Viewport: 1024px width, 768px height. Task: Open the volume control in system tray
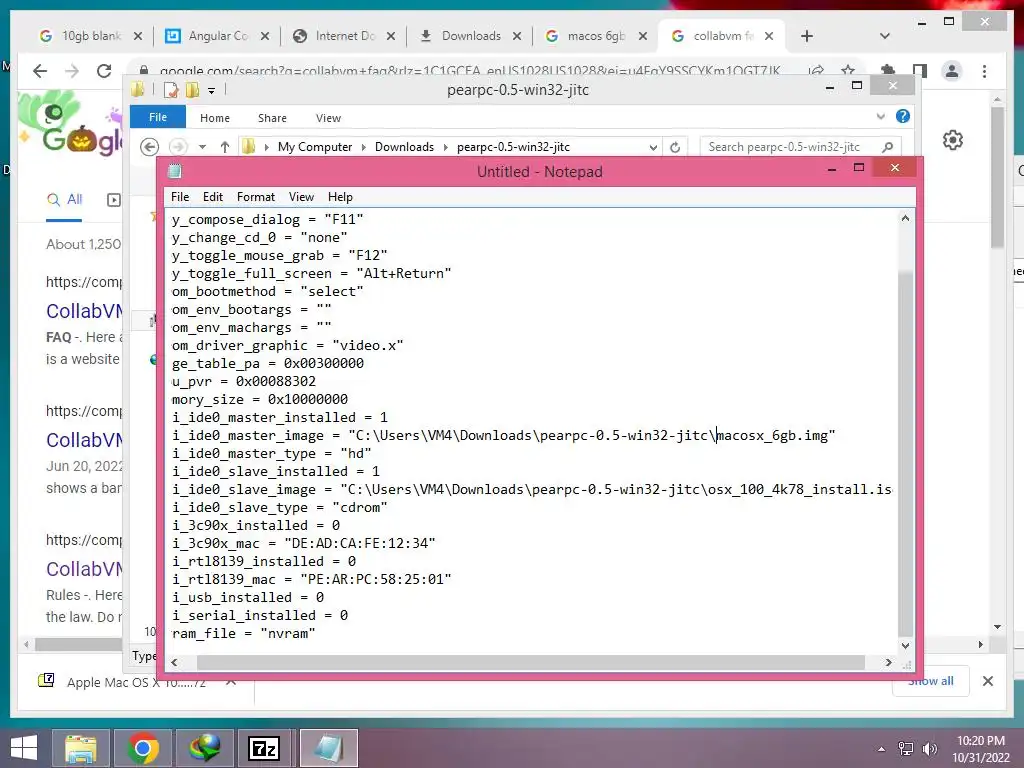929,749
